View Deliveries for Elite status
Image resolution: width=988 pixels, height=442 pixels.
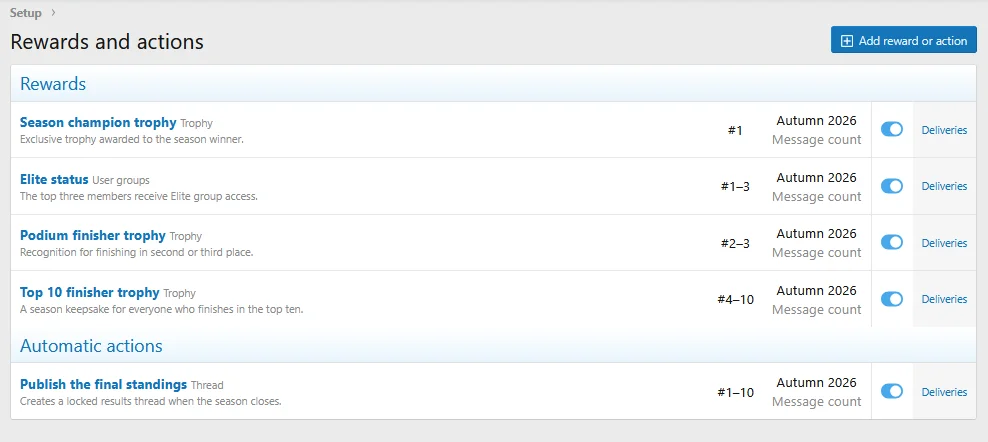944,186
